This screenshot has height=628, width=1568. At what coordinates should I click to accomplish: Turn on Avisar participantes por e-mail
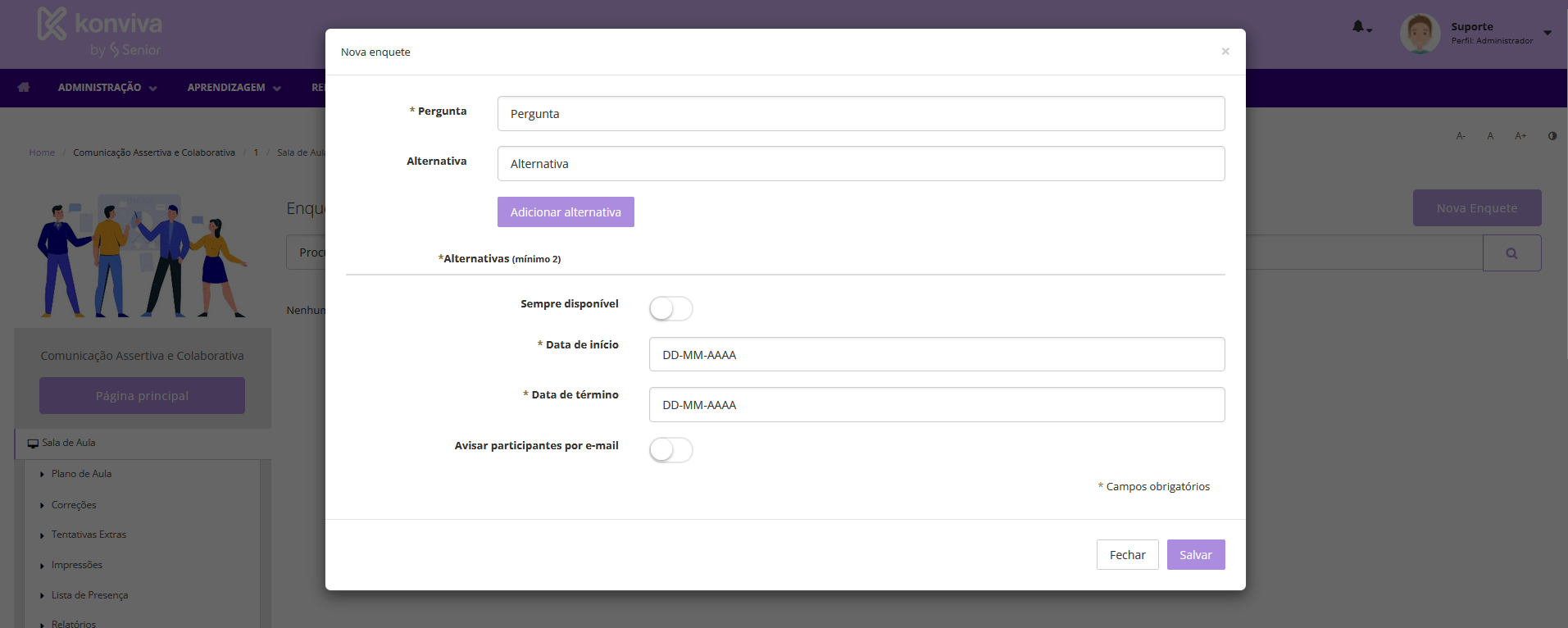click(670, 450)
